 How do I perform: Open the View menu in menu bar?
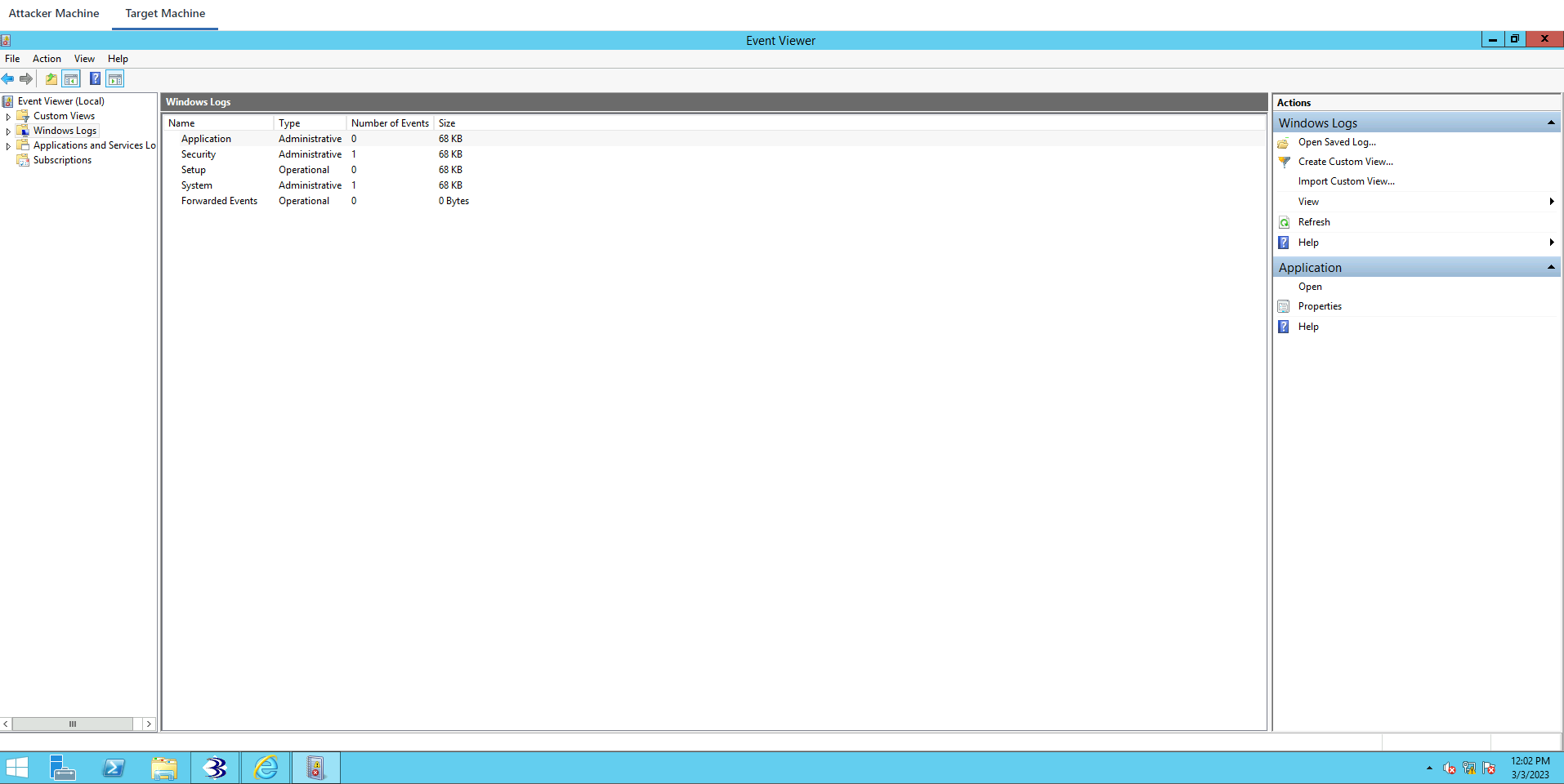point(84,59)
